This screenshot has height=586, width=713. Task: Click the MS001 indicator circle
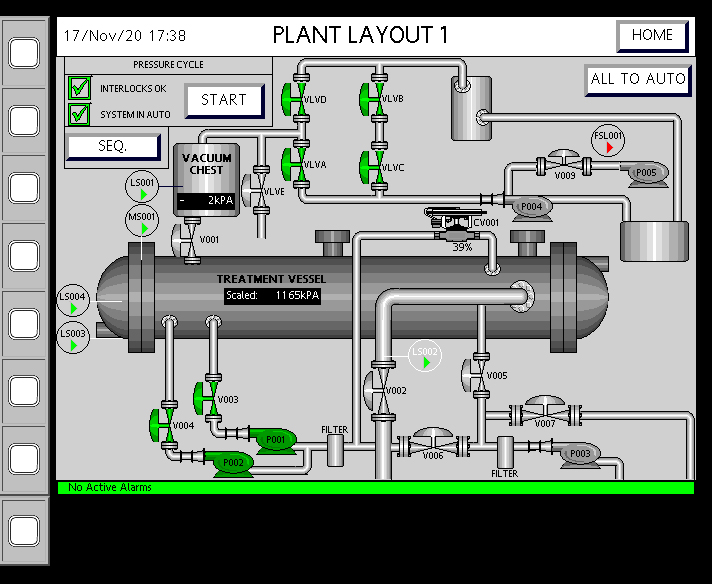pyautogui.click(x=142, y=222)
